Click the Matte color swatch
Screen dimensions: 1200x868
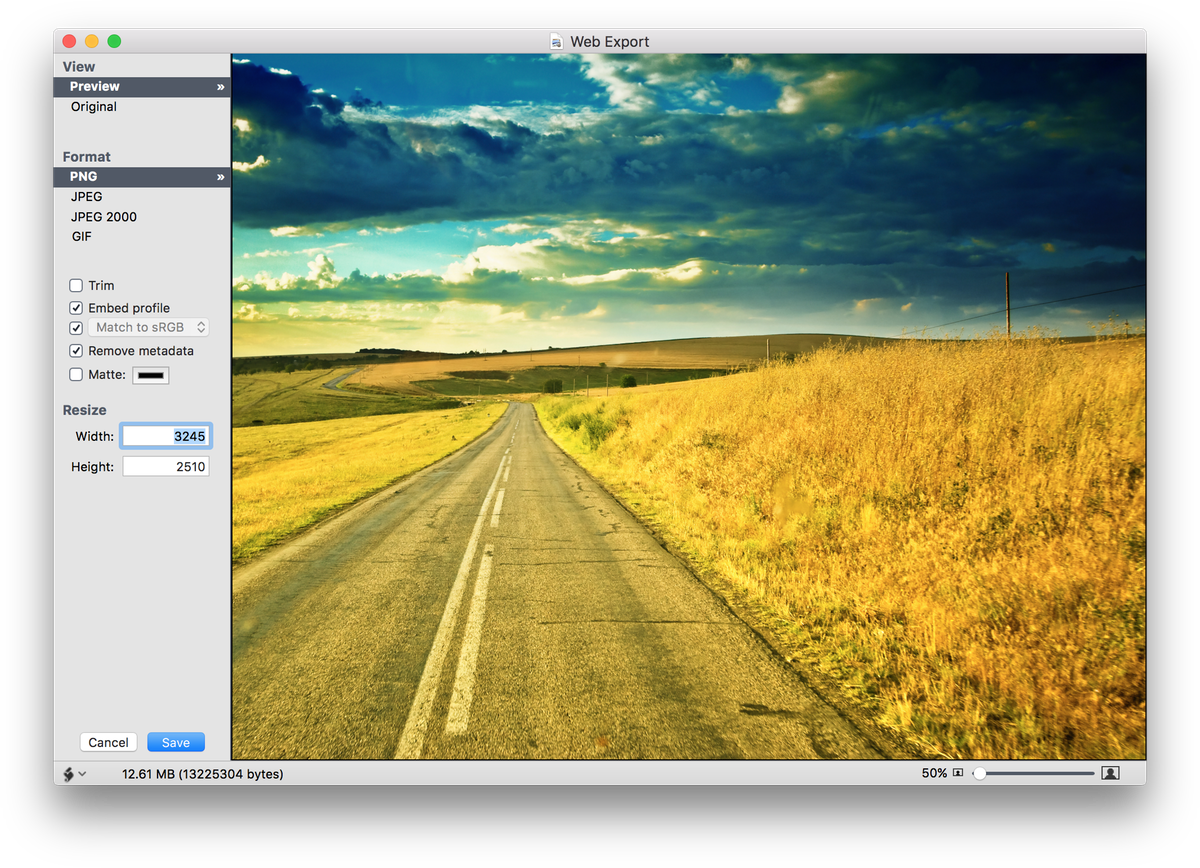tap(150, 374)
